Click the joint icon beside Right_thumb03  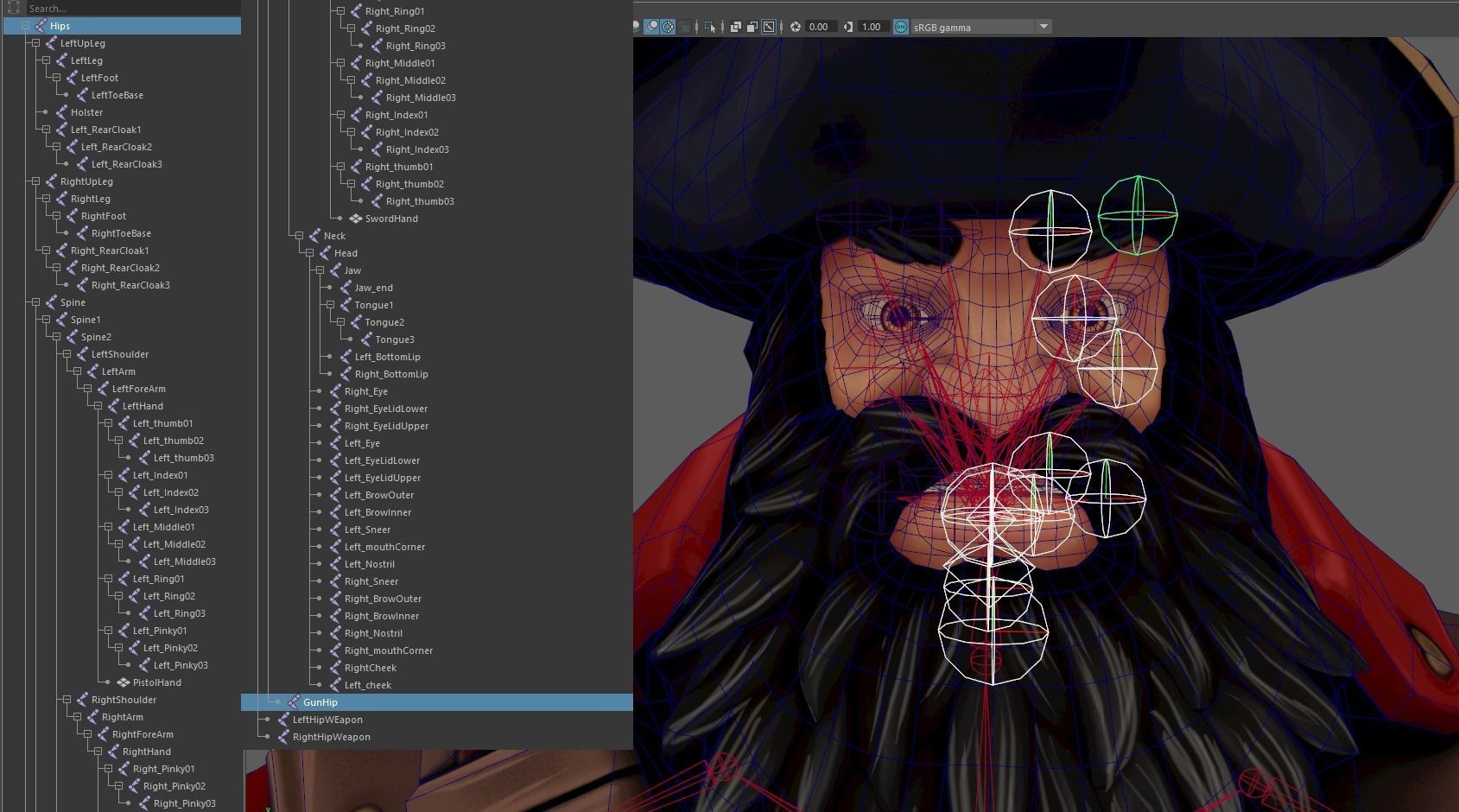click(x=377, y=201)
